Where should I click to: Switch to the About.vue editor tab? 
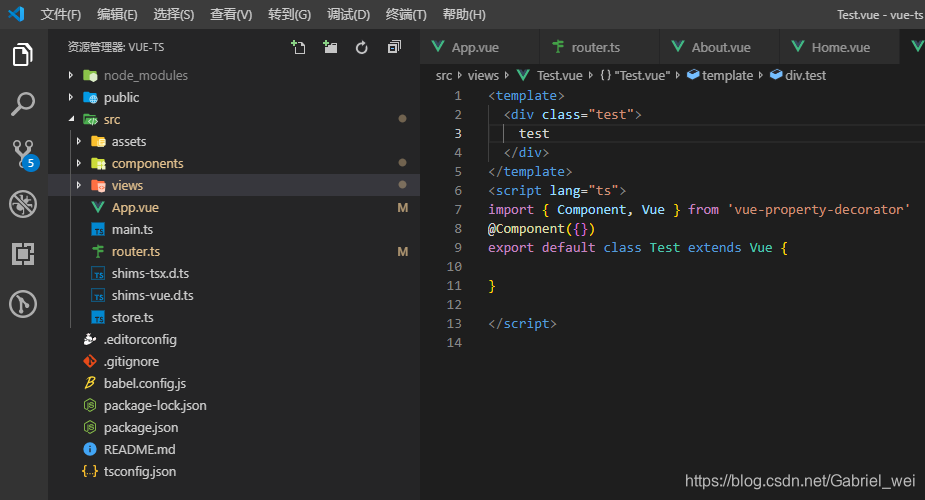[719, 47]
